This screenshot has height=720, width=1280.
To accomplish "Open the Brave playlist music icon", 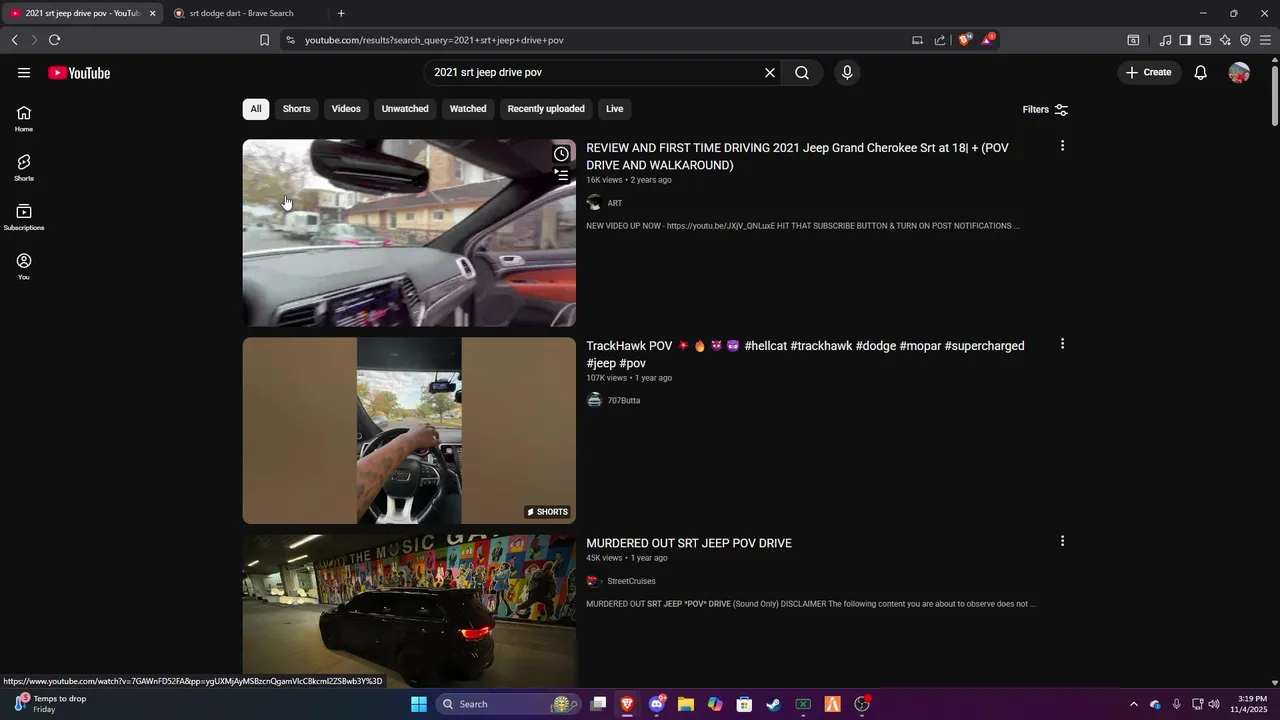I will [1165, 40].
